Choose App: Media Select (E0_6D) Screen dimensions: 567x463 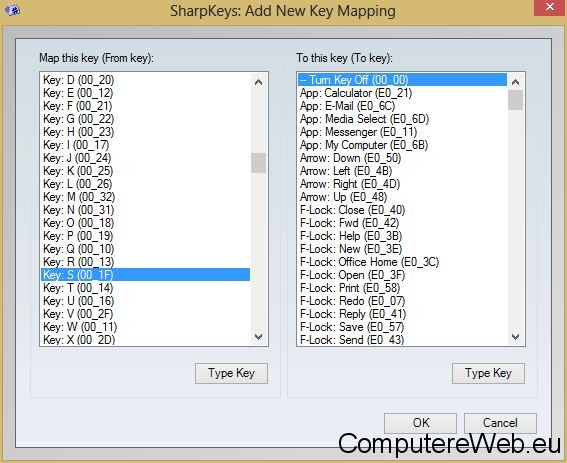tap(402, 119)
